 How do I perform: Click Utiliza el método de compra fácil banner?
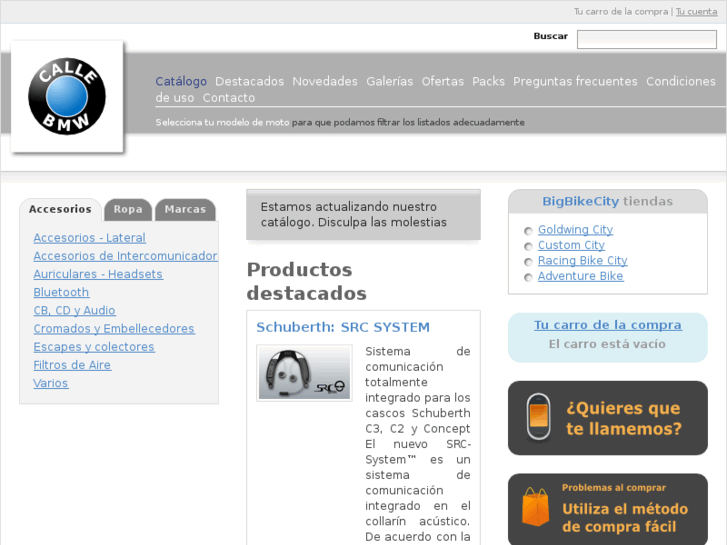click(x=608, y=509)
